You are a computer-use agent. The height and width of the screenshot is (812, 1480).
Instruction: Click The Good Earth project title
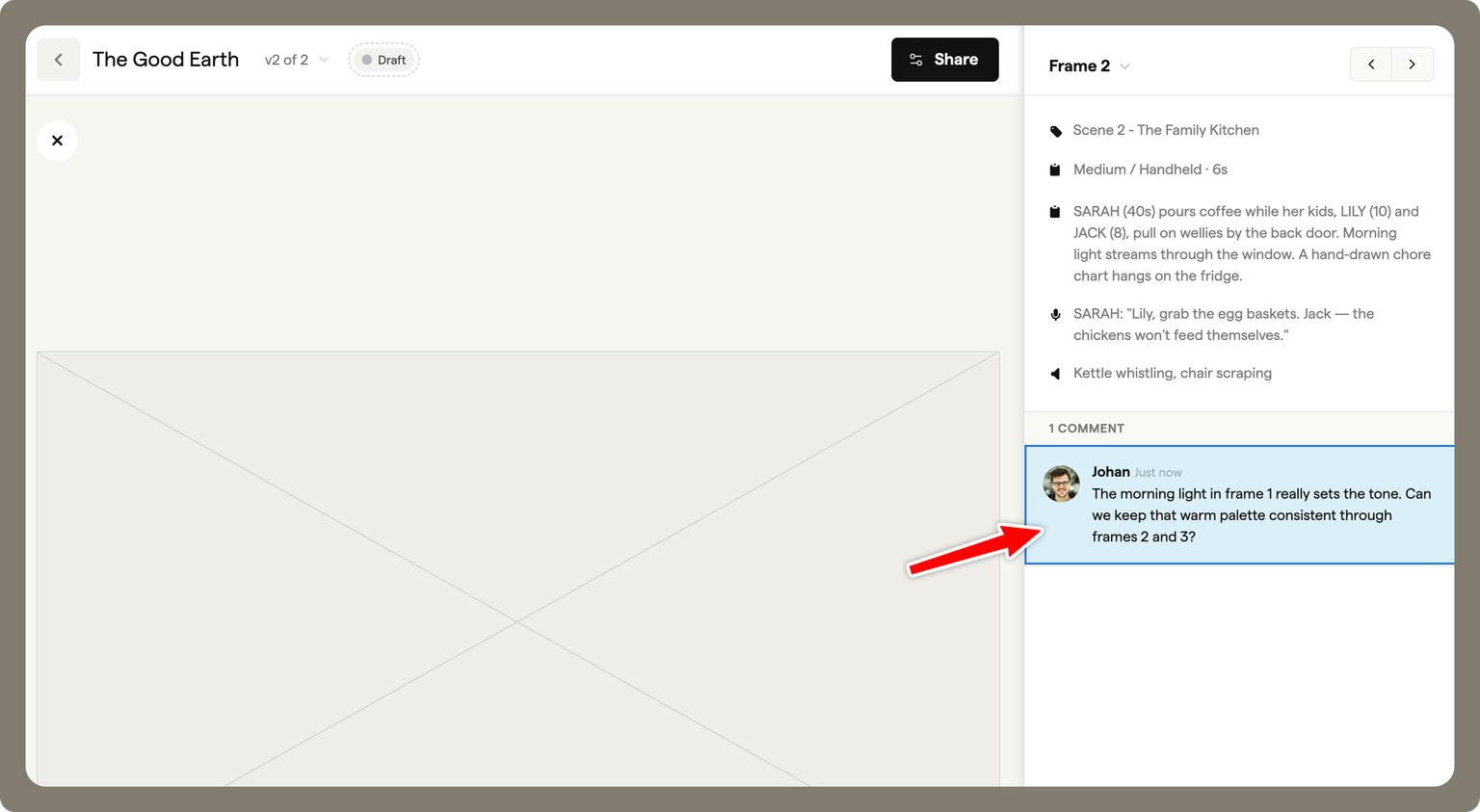tap(166, 60)
